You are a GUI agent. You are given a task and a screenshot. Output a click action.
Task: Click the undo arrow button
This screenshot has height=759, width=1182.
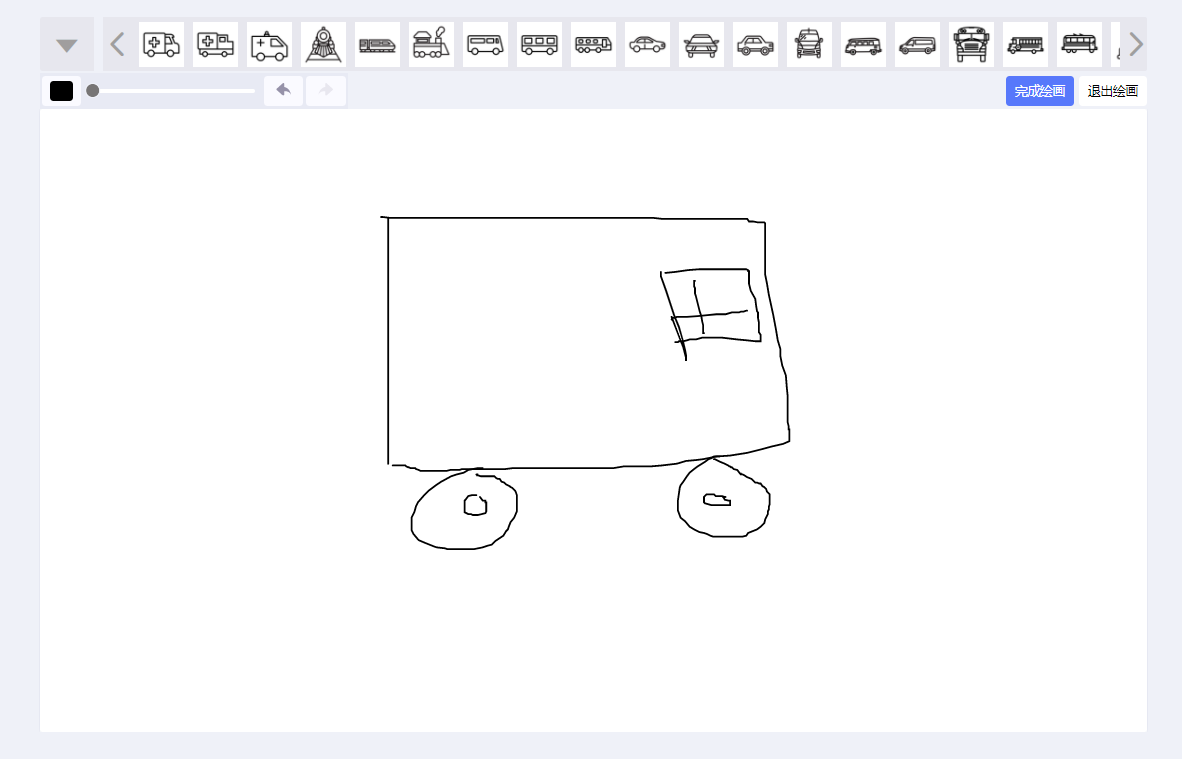(x=284, y=91)
